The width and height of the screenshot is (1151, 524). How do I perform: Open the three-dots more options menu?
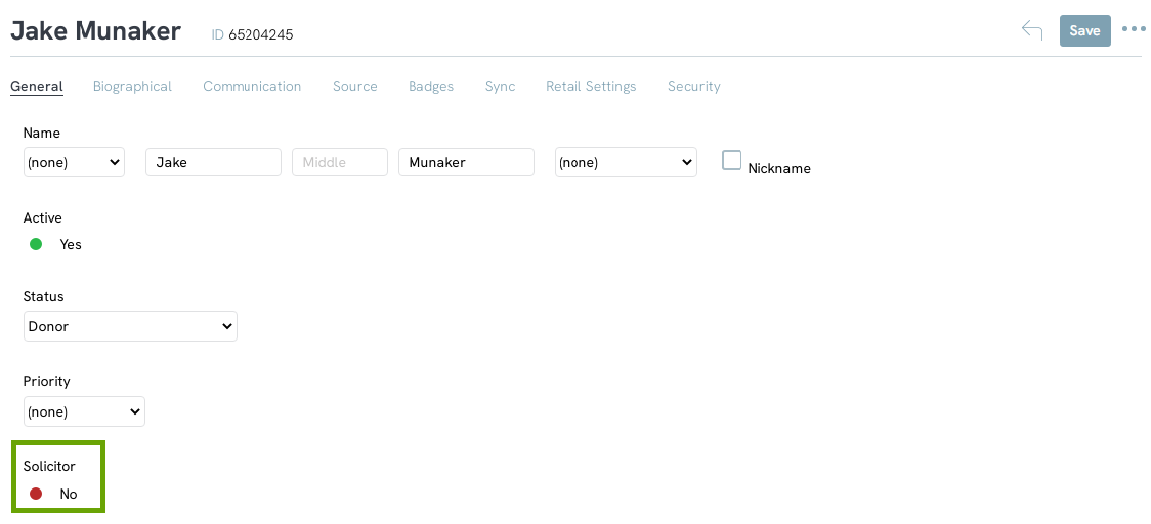tap(1133, 29)
